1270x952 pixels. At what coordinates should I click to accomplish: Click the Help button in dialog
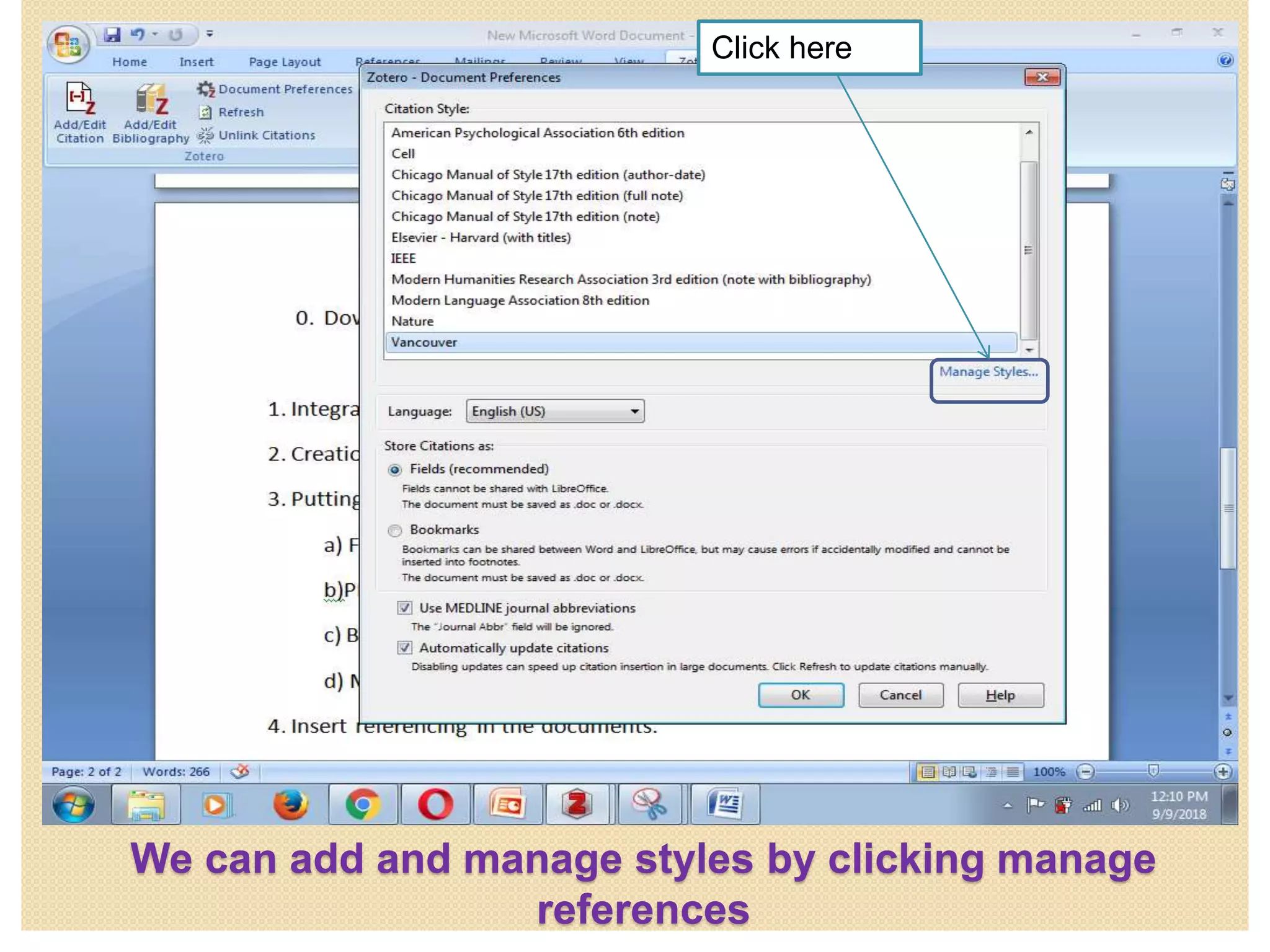tap(1000, 695)
